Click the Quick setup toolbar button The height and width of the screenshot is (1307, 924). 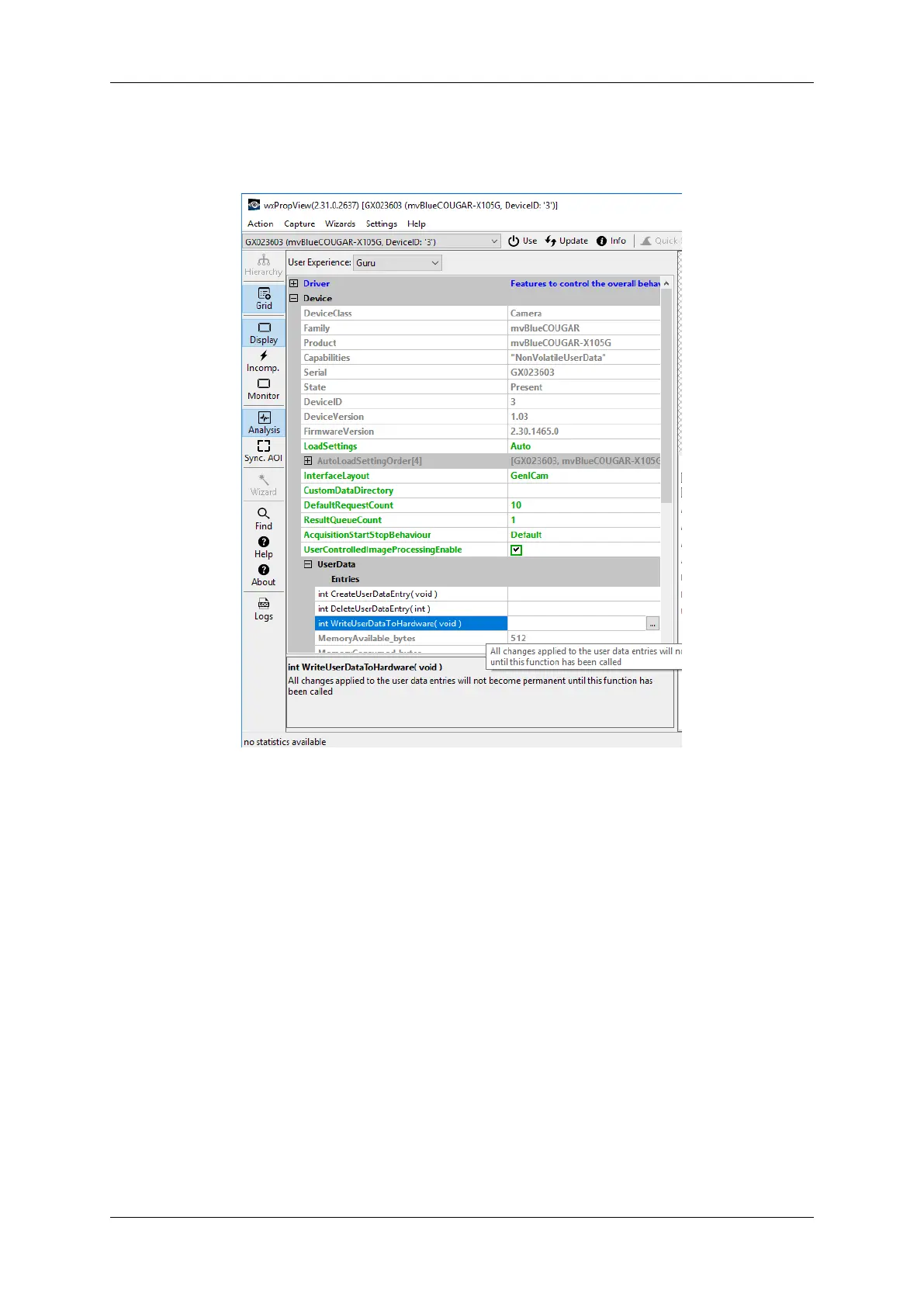pyautogui.click(x=660, y=241)
